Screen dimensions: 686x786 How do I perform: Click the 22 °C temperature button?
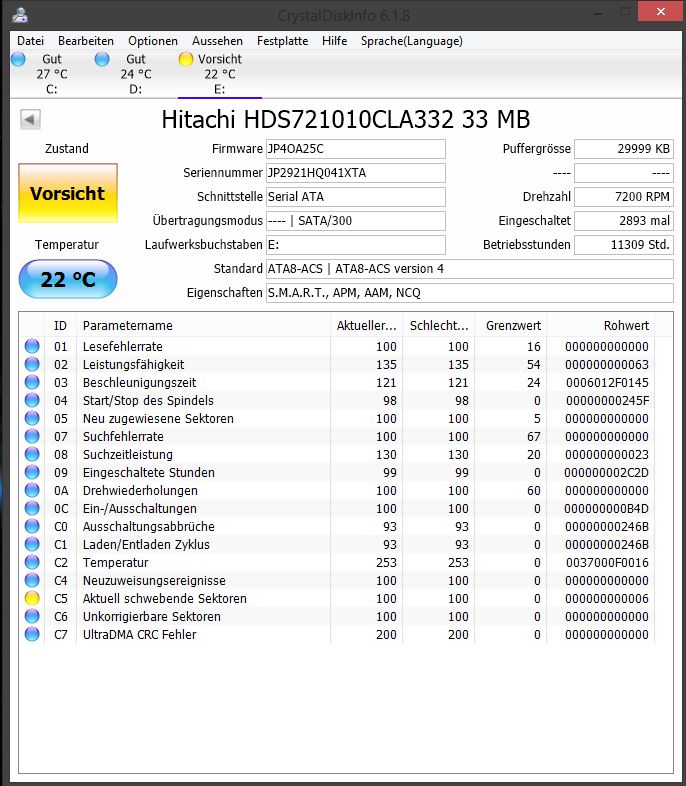coord(68,279)
